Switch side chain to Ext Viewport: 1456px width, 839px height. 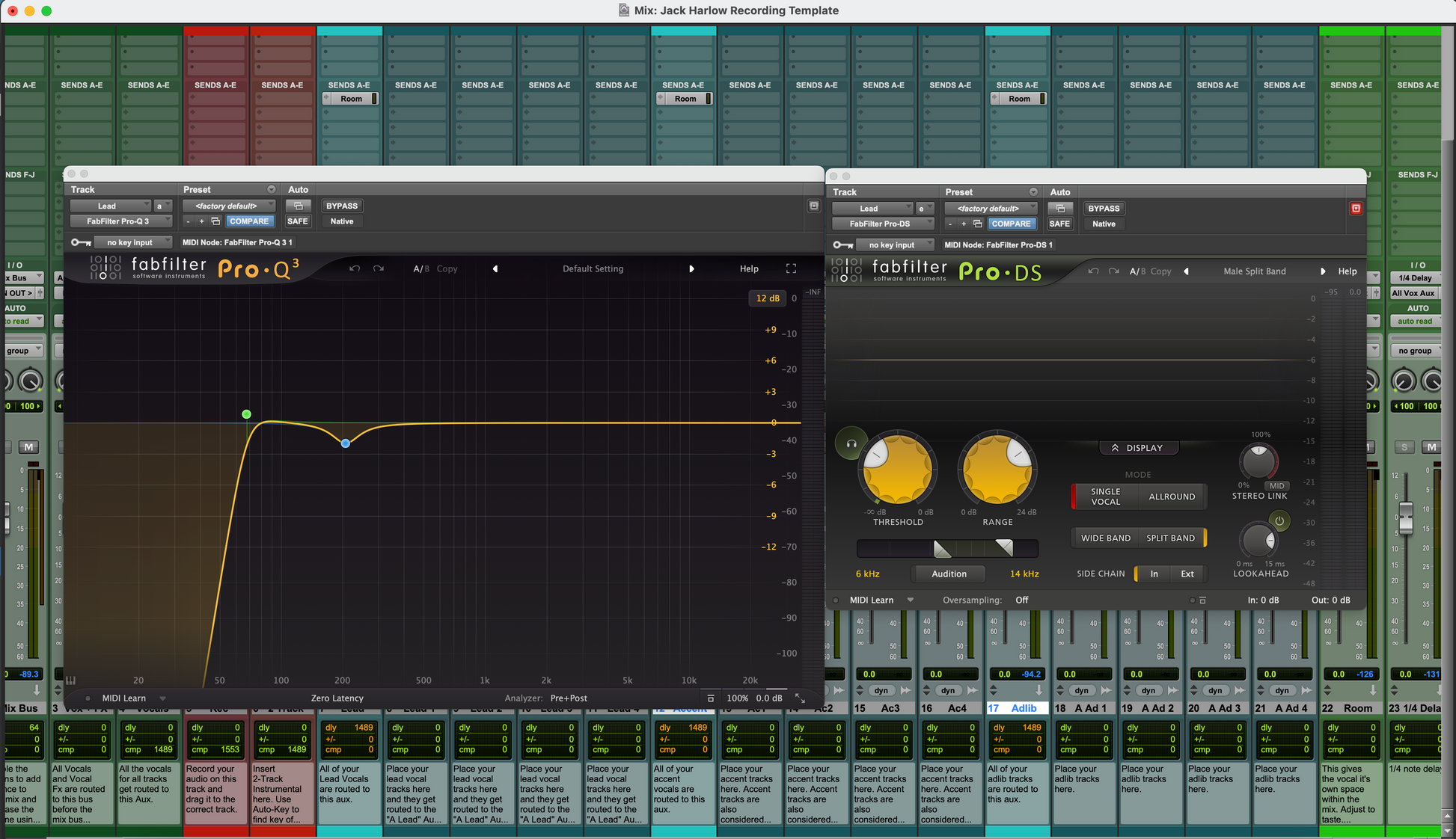(x=1187, y=574)
